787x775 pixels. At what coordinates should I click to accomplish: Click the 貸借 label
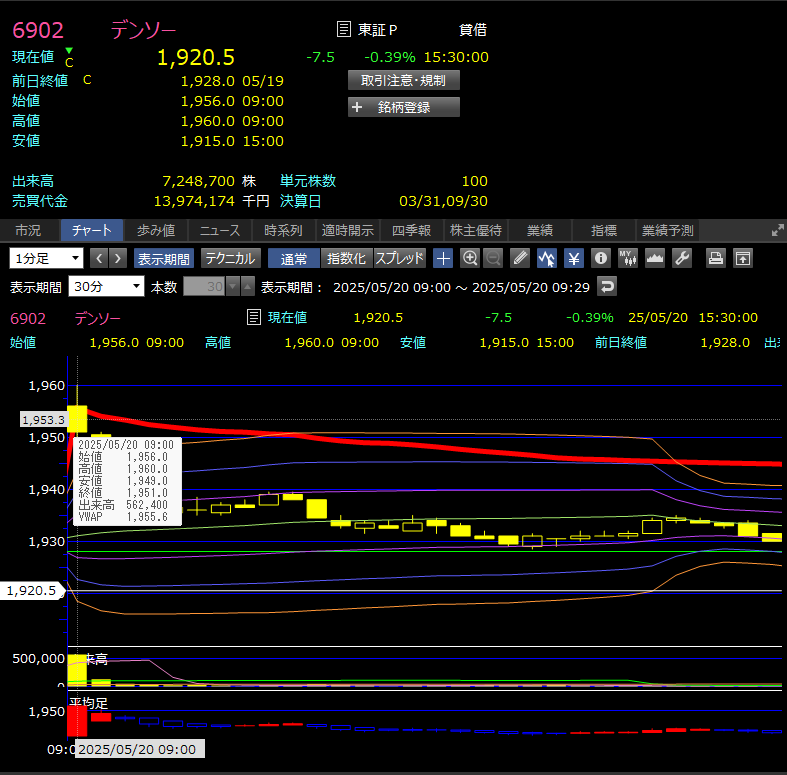473,30
